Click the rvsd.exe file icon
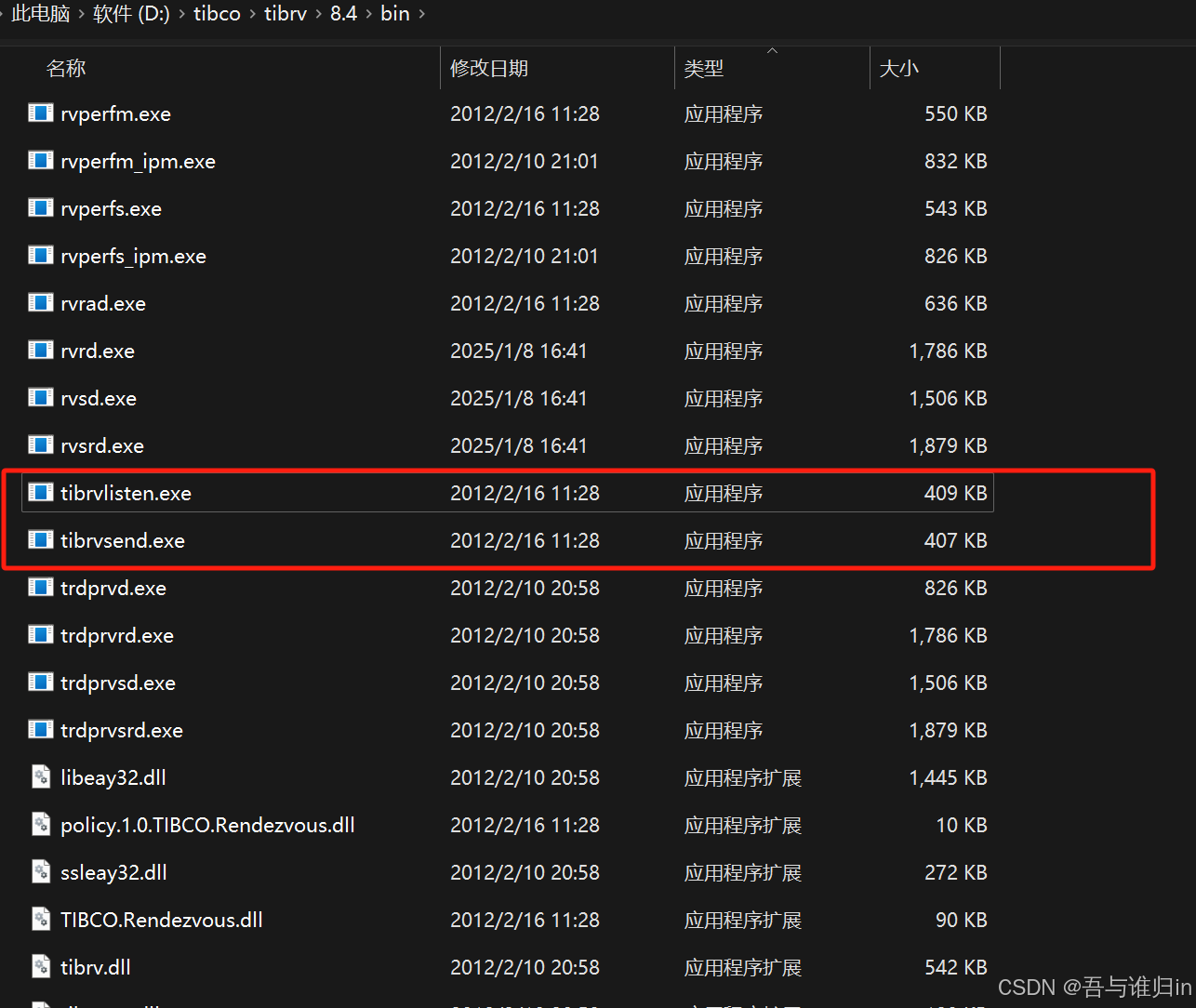The width and height of the screenshot is (1196, 1008). tap(41, 397)
